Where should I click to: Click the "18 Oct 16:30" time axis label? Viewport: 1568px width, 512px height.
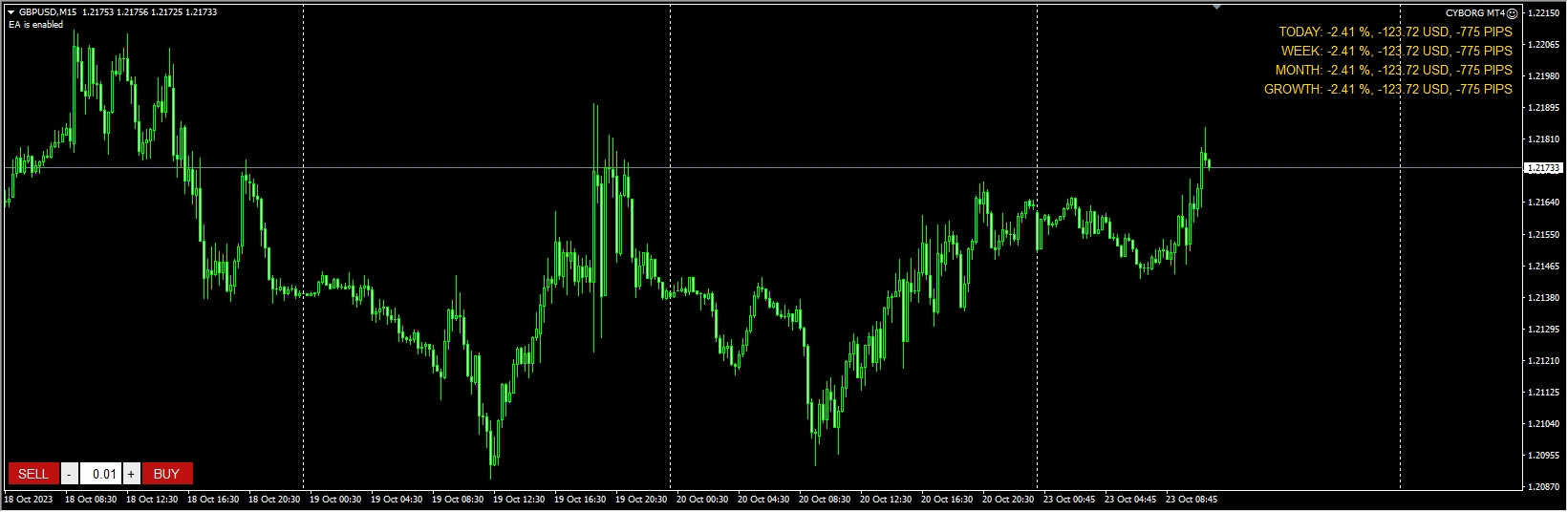pyautogui.click(x=213, y=499)
